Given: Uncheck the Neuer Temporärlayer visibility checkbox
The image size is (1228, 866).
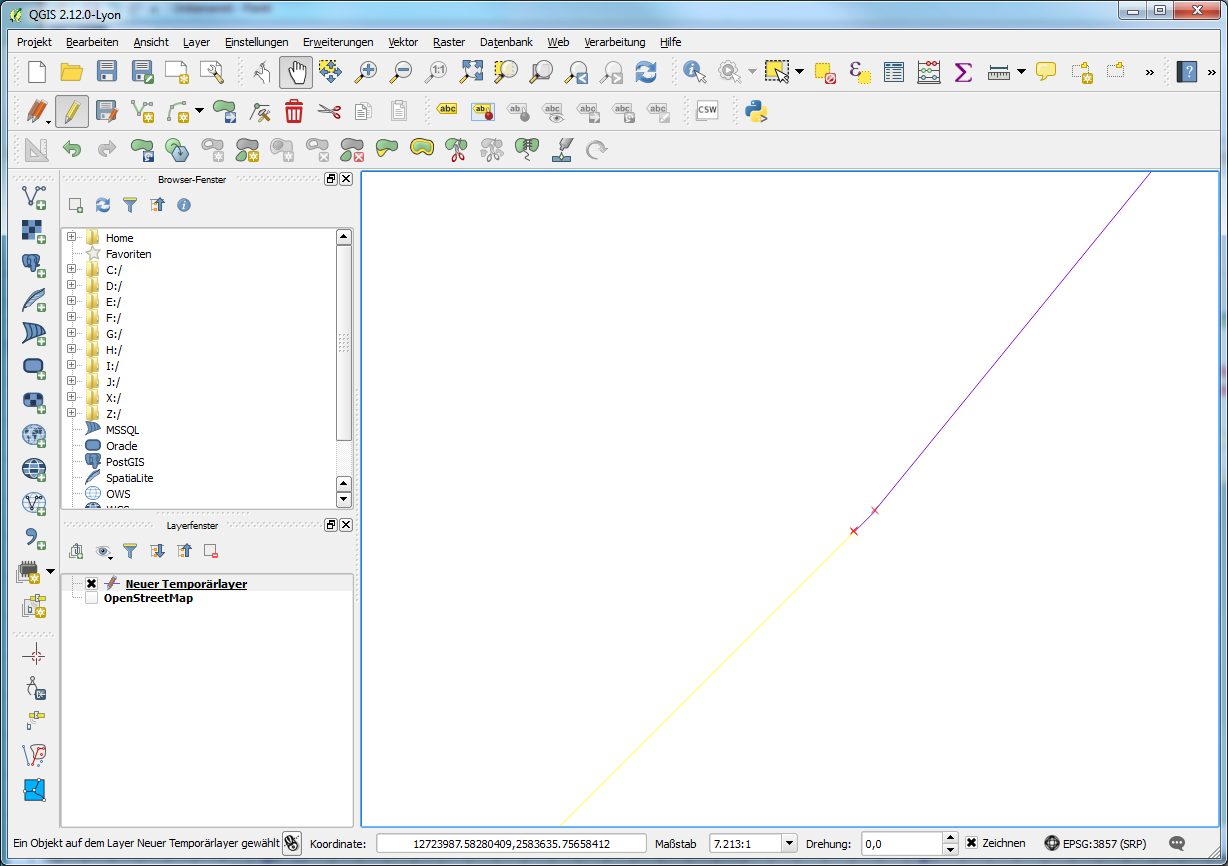Looking at the screenshot, I should click(92, 584).
